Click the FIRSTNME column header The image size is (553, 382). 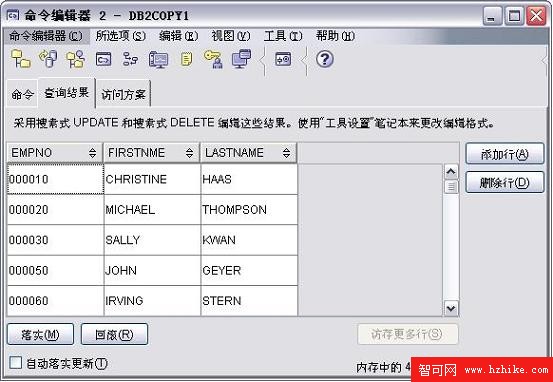pos(152,153)
